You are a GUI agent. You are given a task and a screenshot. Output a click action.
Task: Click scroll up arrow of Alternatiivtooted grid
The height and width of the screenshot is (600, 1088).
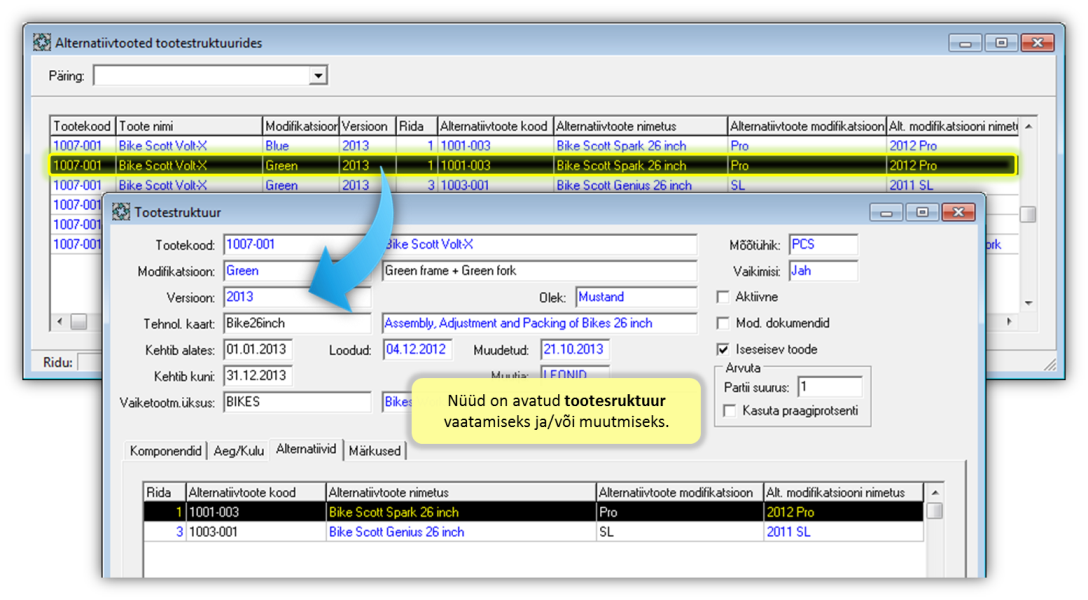click(x=1028, y=126)
